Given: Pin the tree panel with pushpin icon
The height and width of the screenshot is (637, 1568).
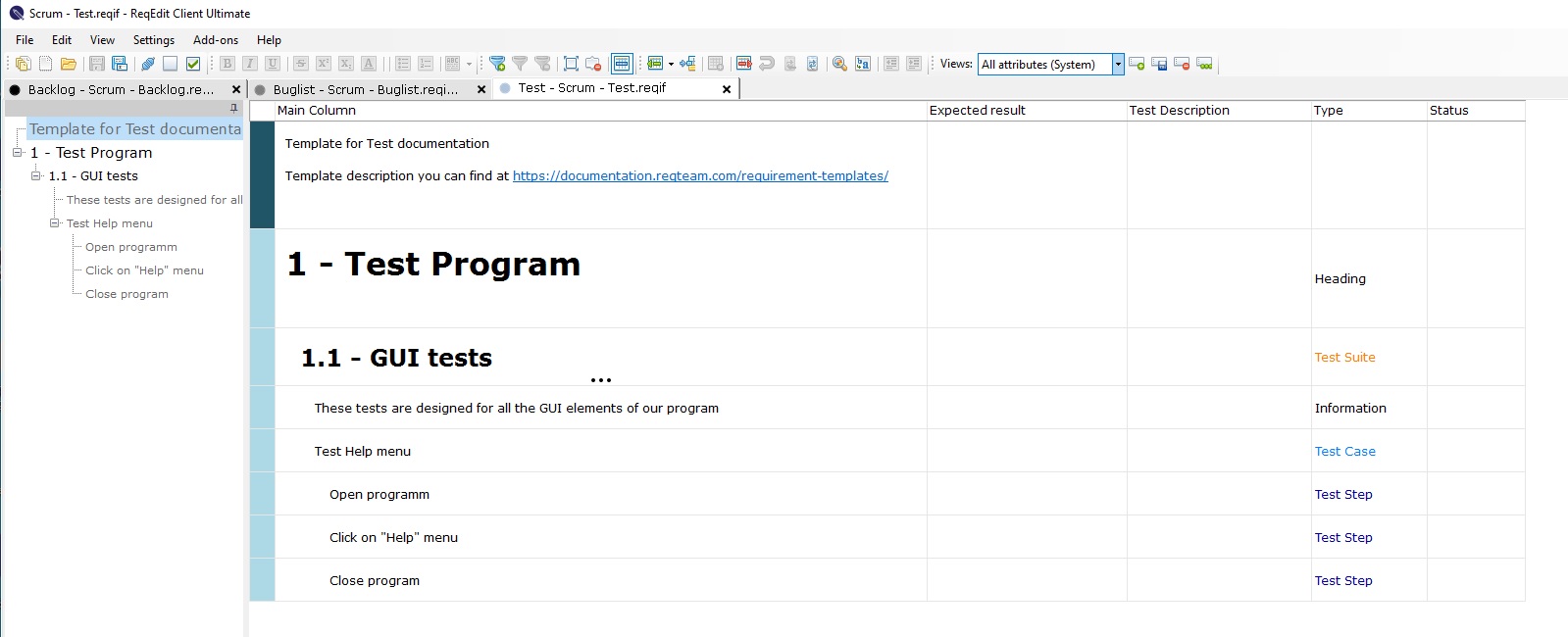Looking at the screenshot, I should click(x=233, y=108).
